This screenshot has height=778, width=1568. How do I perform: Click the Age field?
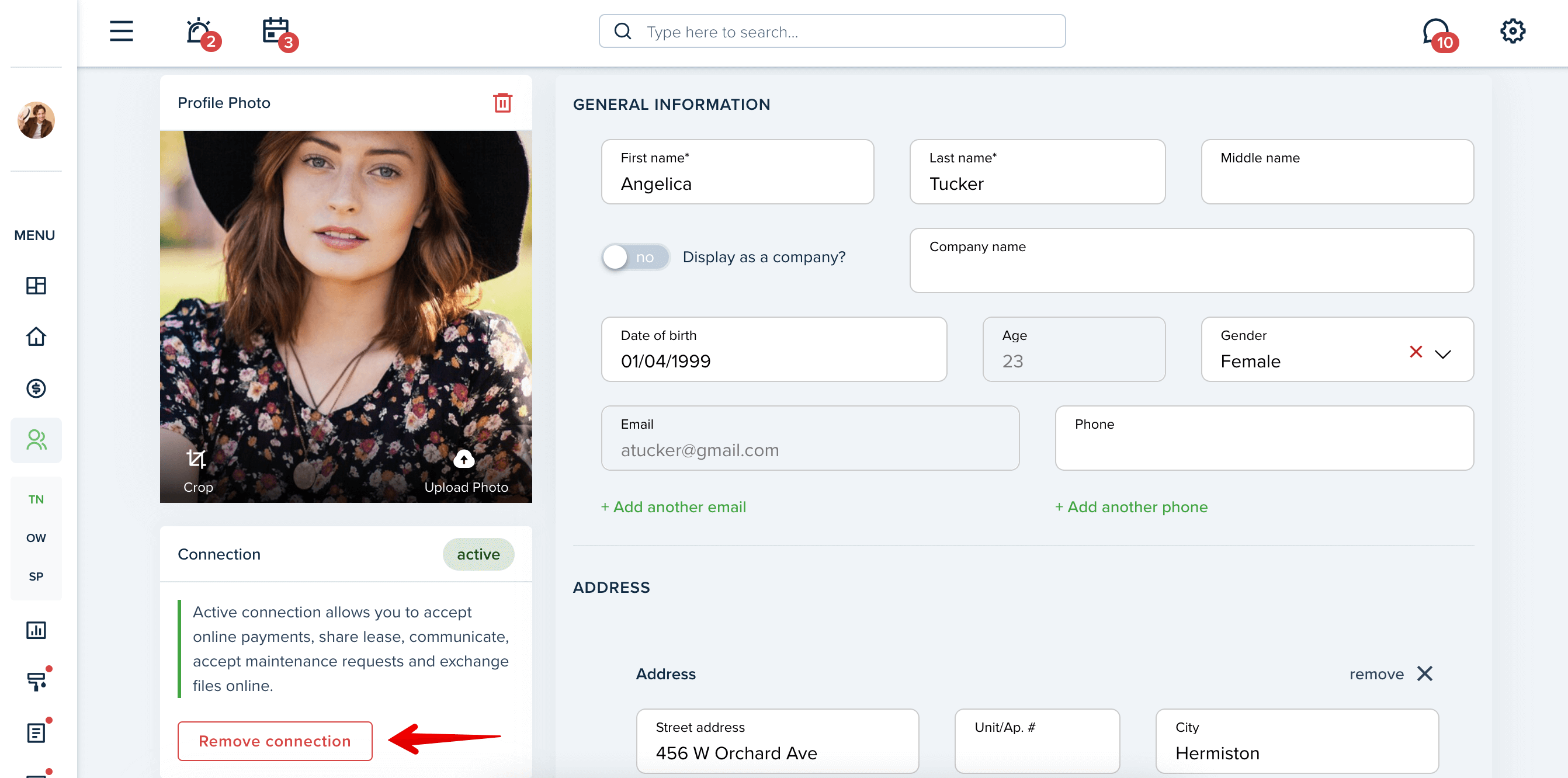click(1074, 349)
